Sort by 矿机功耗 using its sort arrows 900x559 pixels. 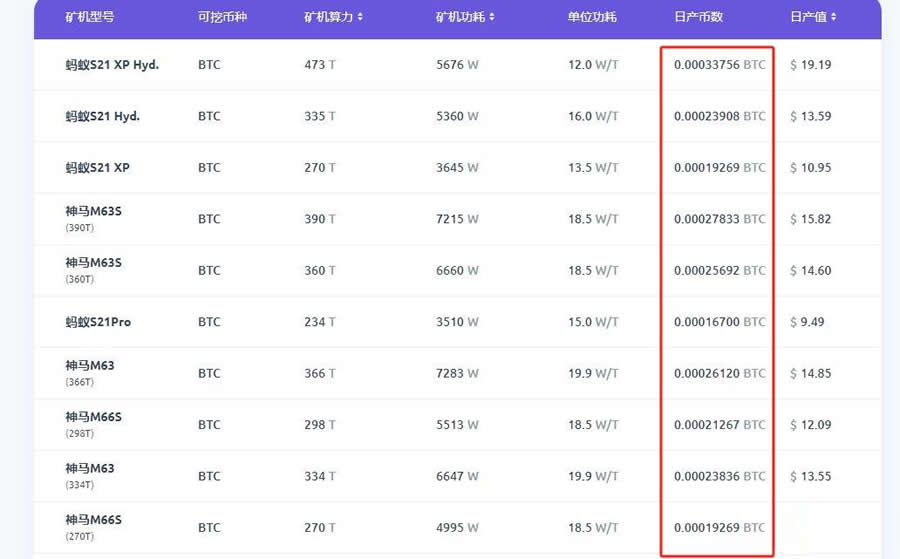click(492, 17)
